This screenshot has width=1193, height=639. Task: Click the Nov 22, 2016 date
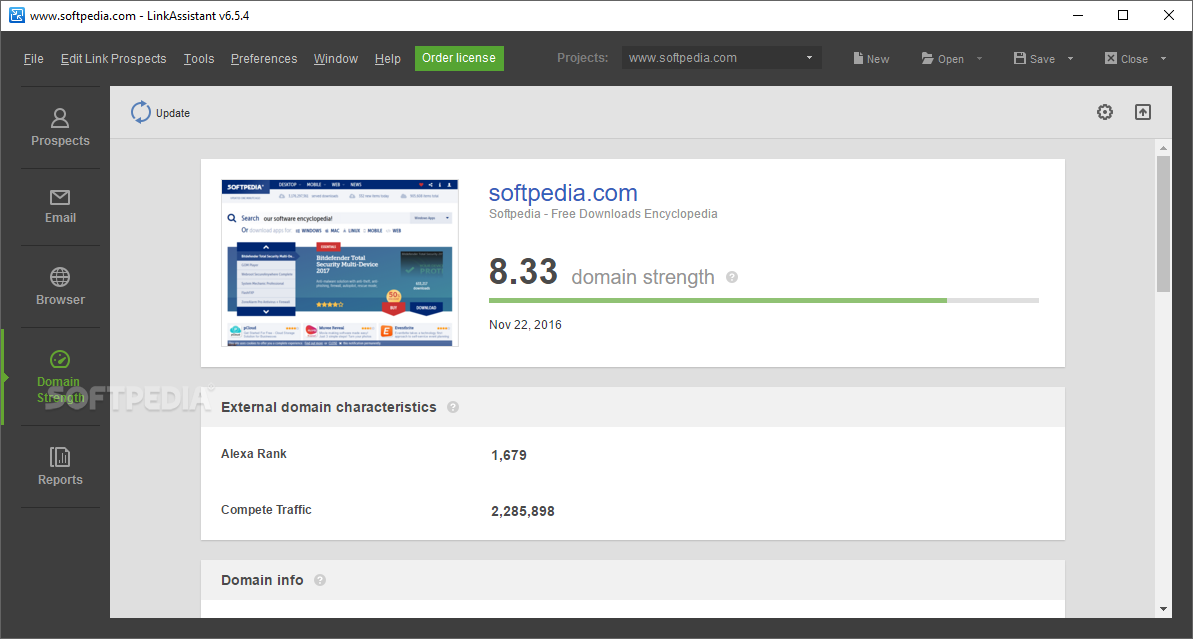pyautogui.click(x=525, y=325)
